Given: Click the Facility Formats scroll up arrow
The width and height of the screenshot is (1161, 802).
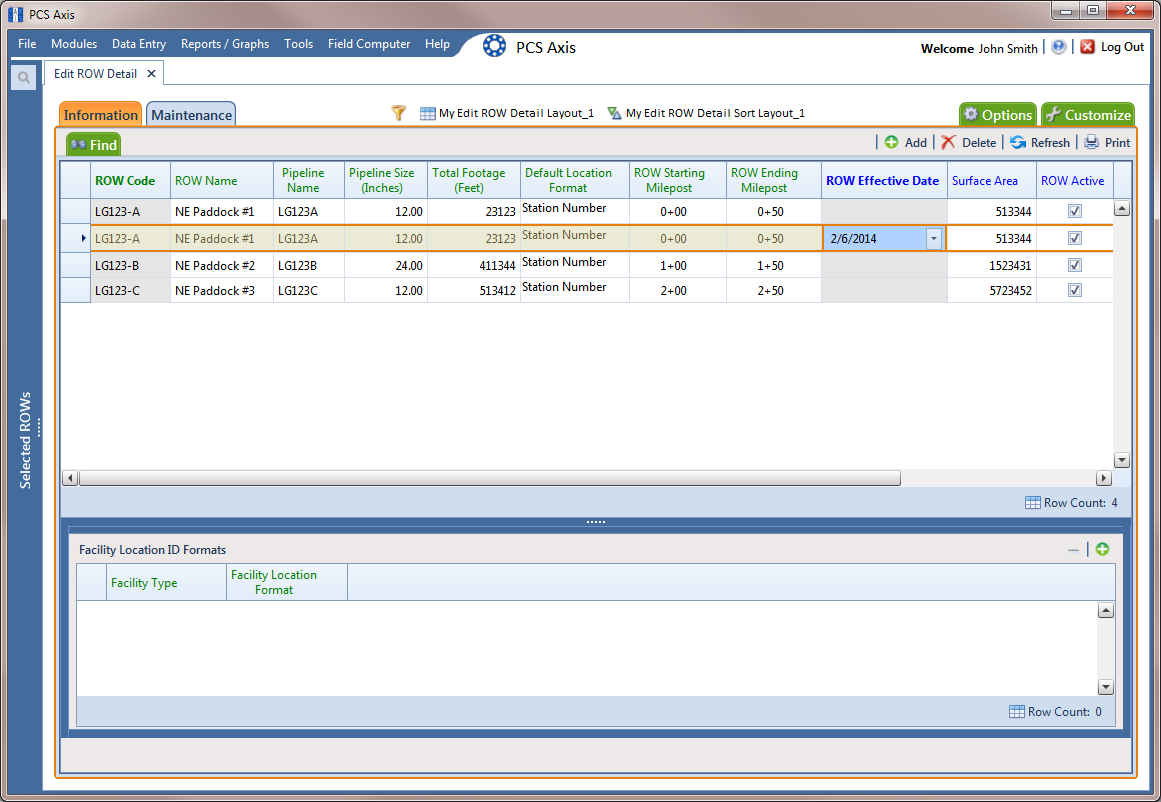Looking at the screenshot, I should [x=1105, y=611].
